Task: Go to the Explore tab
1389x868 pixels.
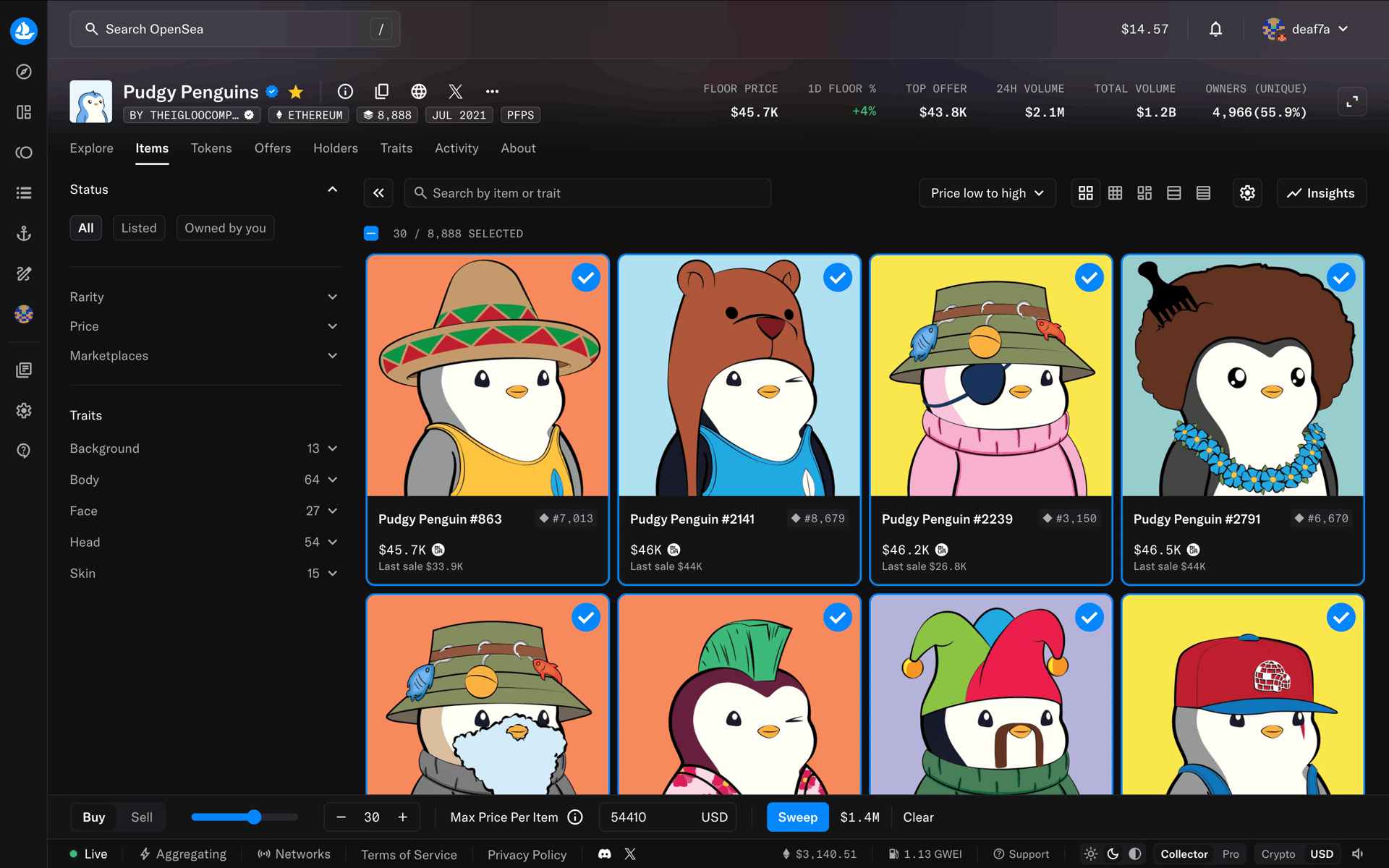Action: tap(92, 148)
